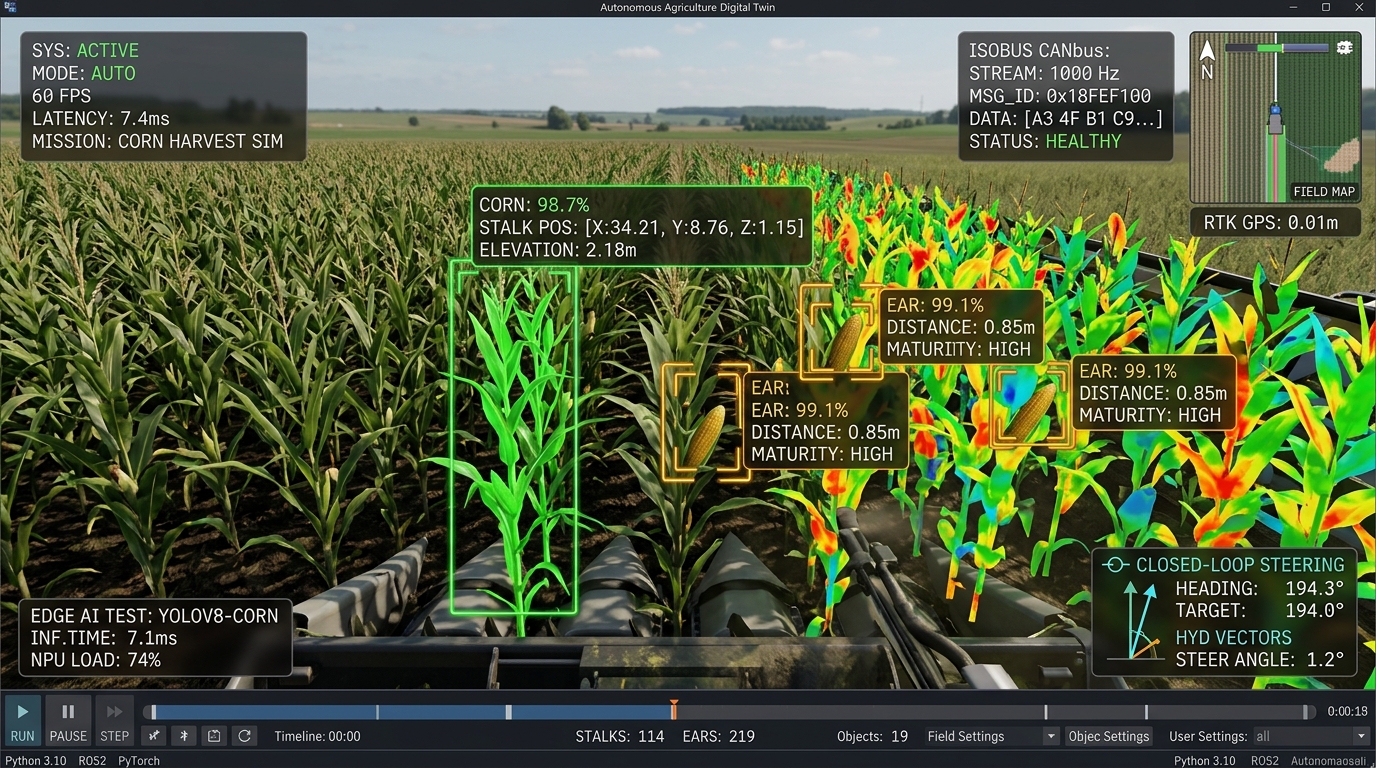Screen dimensions: 1376x768
Task: Click the FIELD MAP label button
Action: [1324, 191]
